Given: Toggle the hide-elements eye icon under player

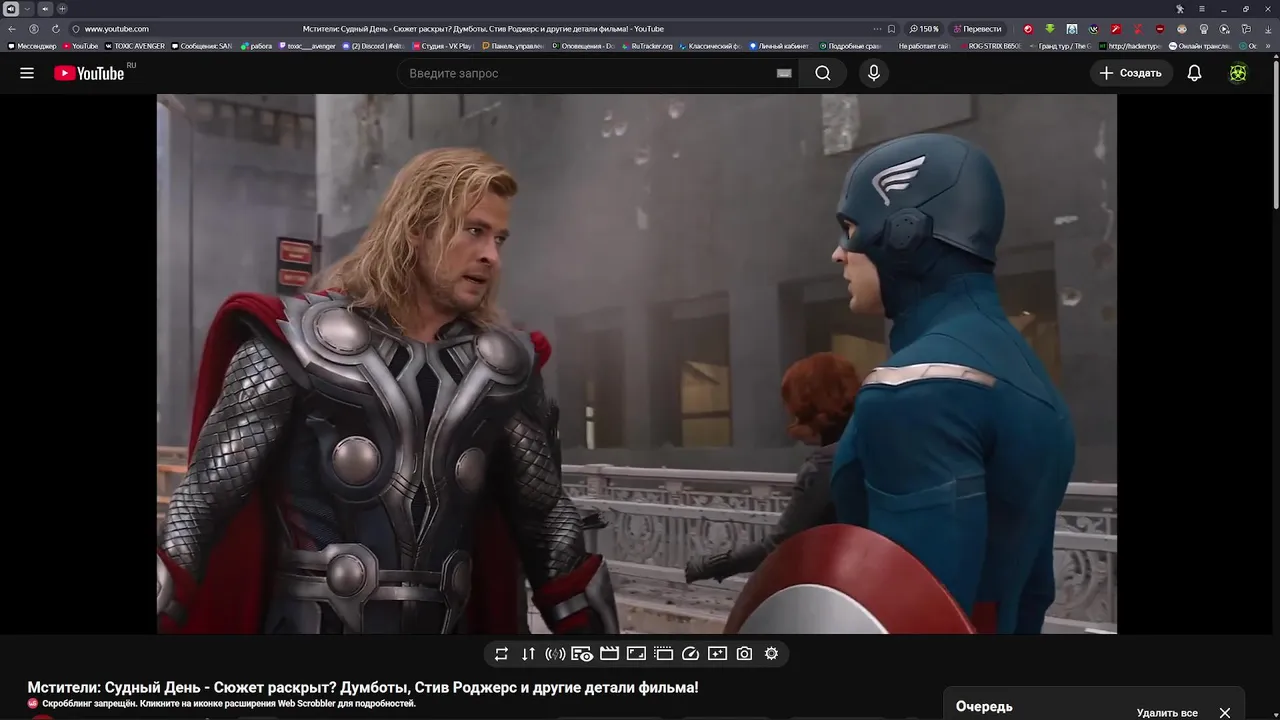Looking at the screenshot, I should click(x=582, y=654).
